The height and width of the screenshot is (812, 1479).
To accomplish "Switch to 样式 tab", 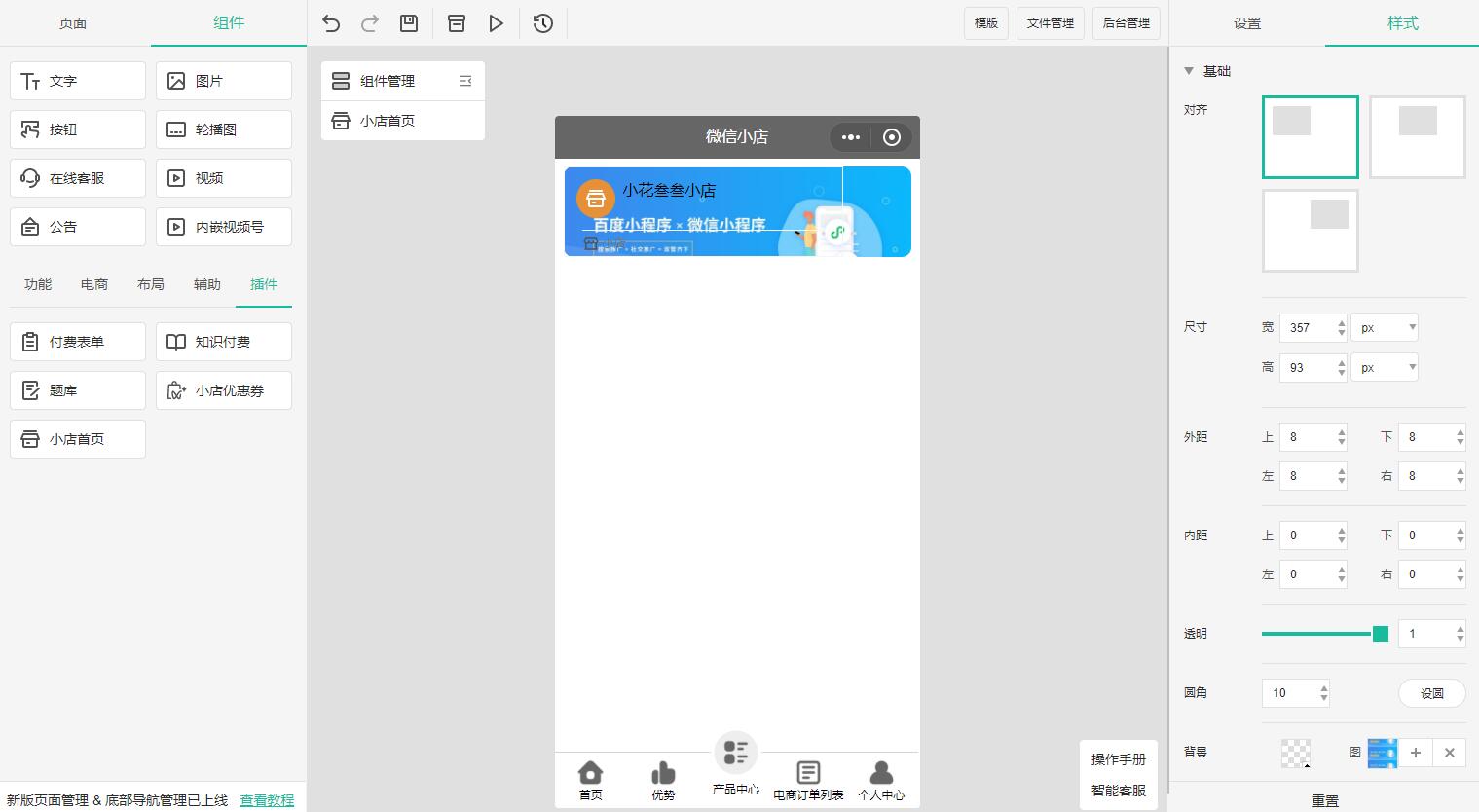I will click(1402, 23).
